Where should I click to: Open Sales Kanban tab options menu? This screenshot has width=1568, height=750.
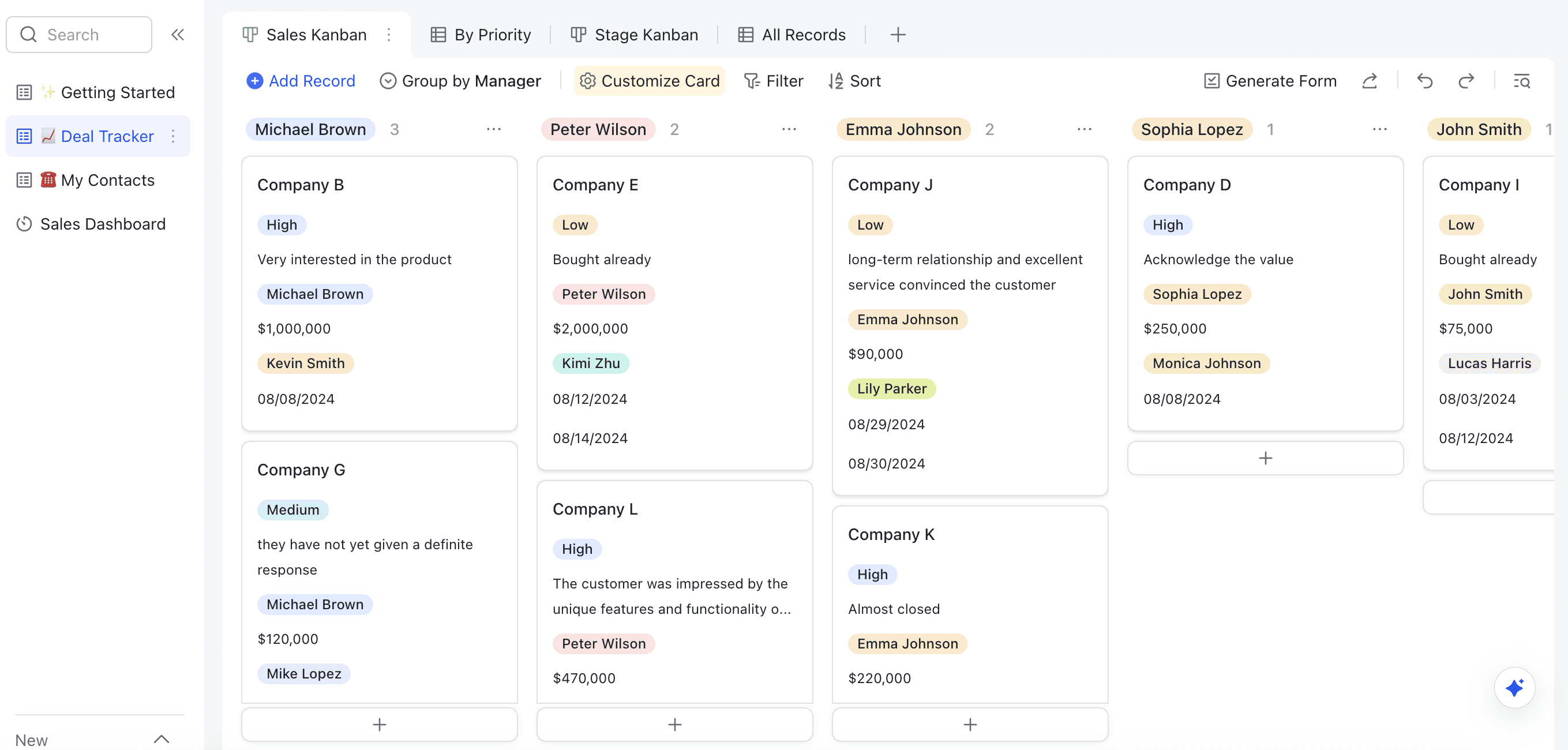[x=389, y=35]
